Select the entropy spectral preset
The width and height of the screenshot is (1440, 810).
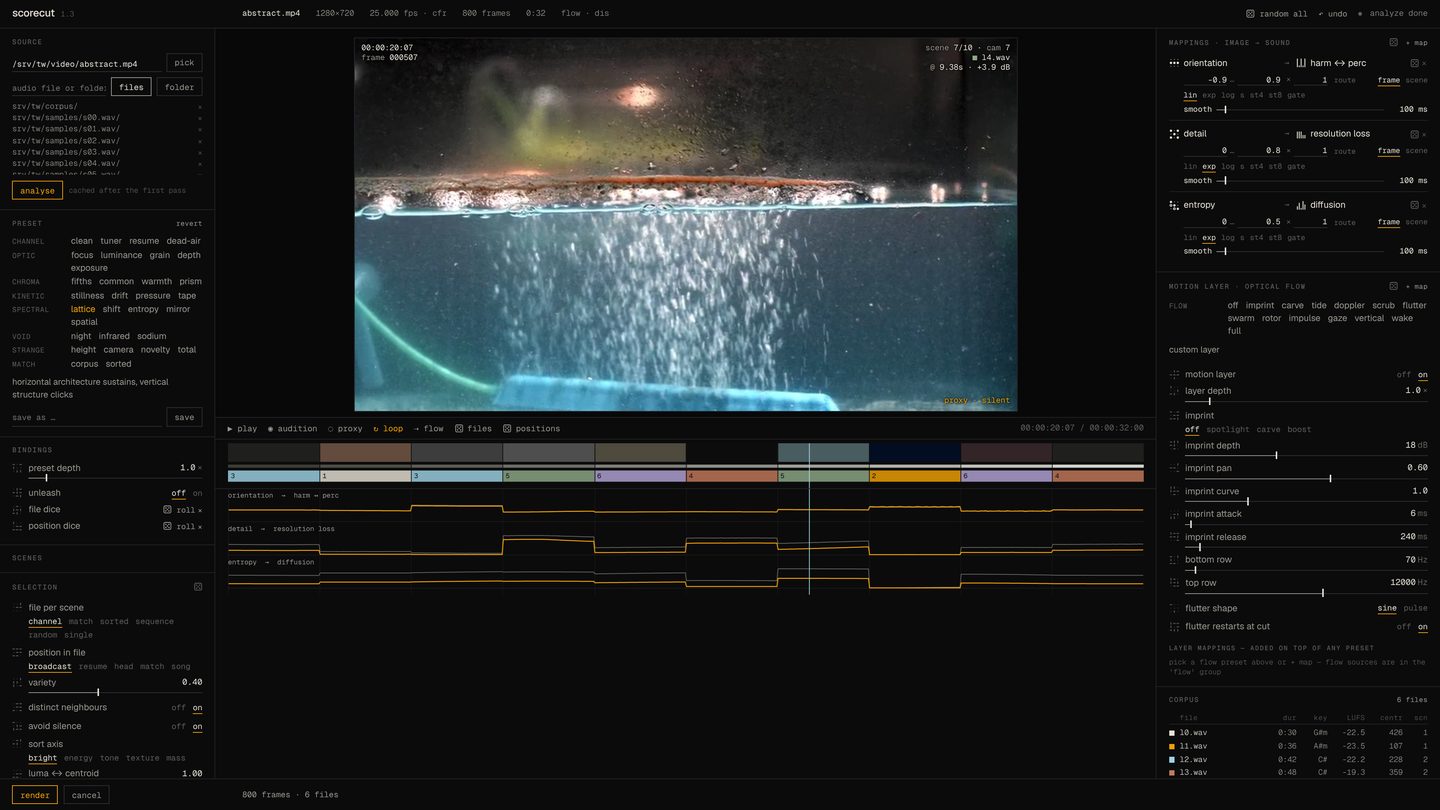[x=143, y=309]
